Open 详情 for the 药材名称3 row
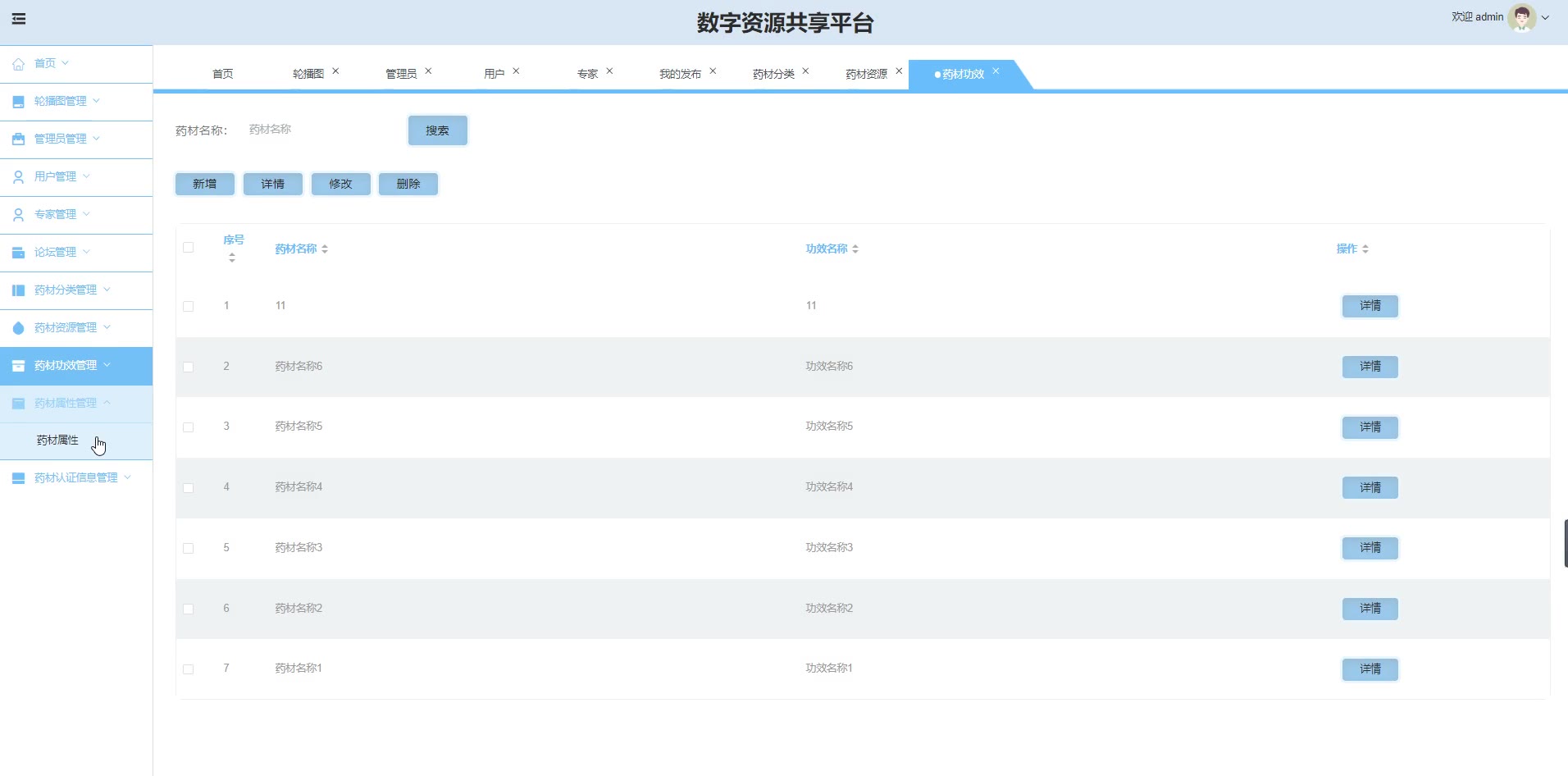This screenshot has height=776, width=1568. coord(1370,548)
